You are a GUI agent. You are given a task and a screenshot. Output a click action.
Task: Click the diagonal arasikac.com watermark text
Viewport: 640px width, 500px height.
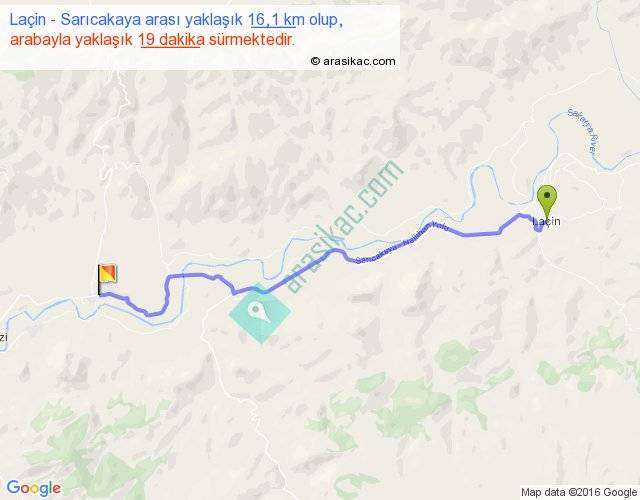pos(344,227)
